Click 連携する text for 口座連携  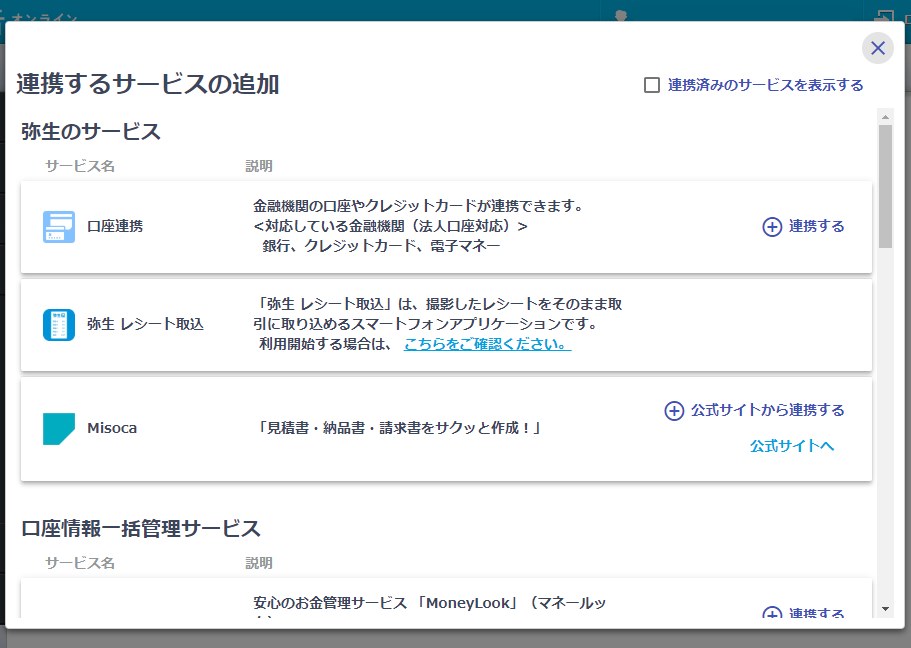point(816,227)
